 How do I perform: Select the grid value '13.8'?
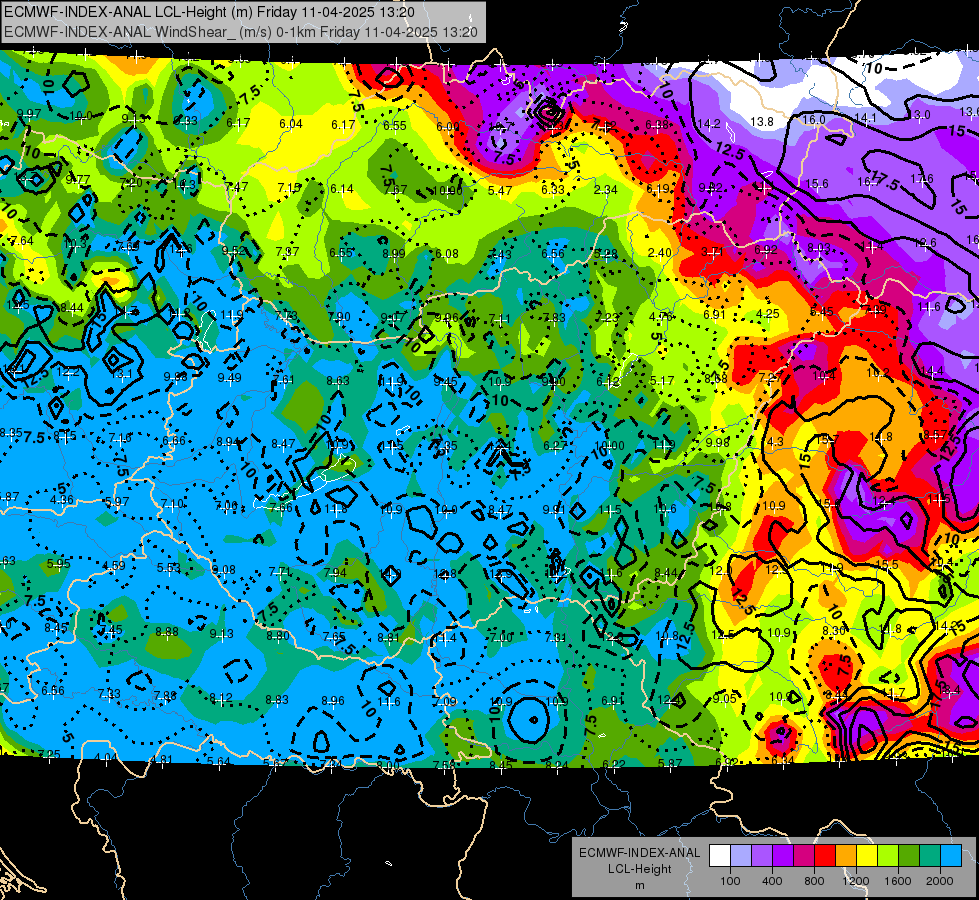[x=762, y=122]
